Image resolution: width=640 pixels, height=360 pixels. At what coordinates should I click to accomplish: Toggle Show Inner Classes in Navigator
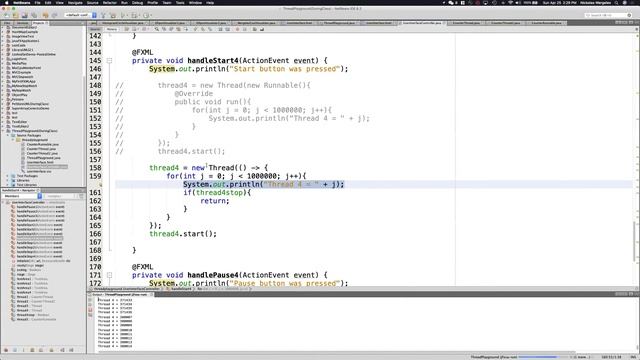41,350
